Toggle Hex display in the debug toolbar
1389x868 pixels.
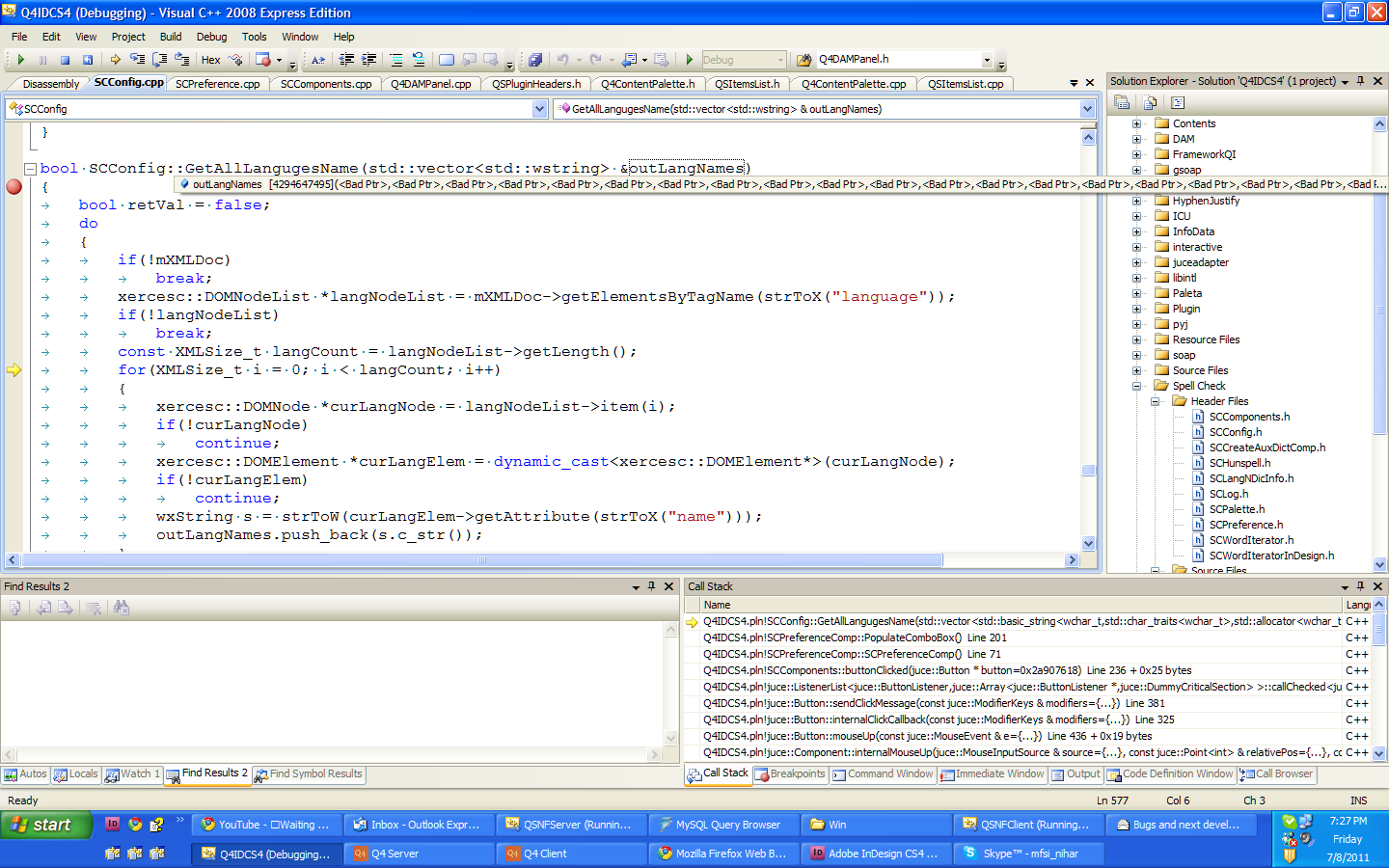(x=210, y=60)
